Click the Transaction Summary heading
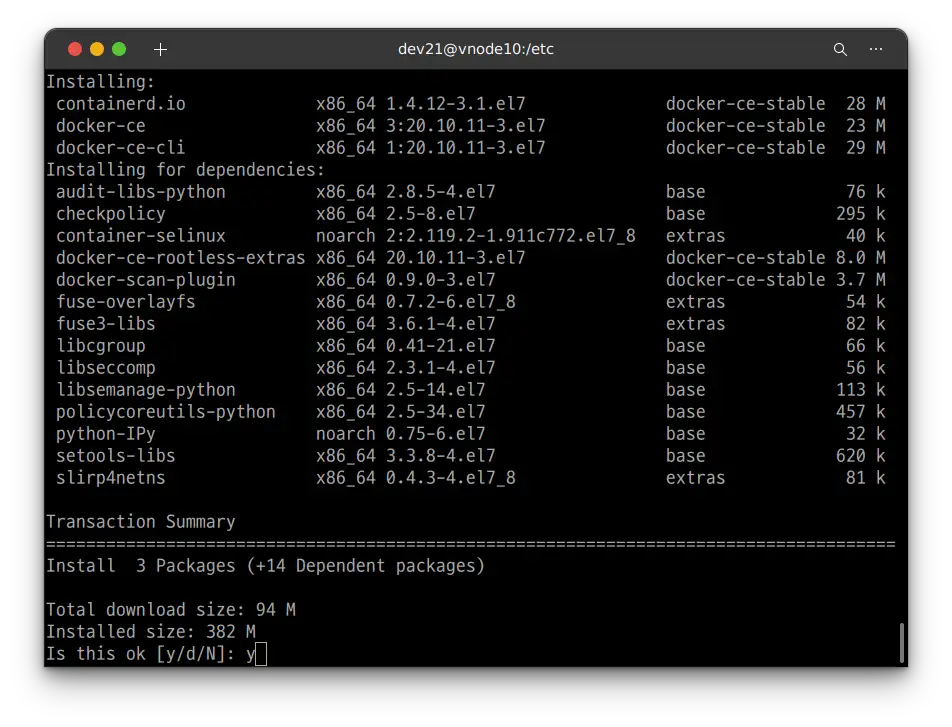 tap(141, 522)
